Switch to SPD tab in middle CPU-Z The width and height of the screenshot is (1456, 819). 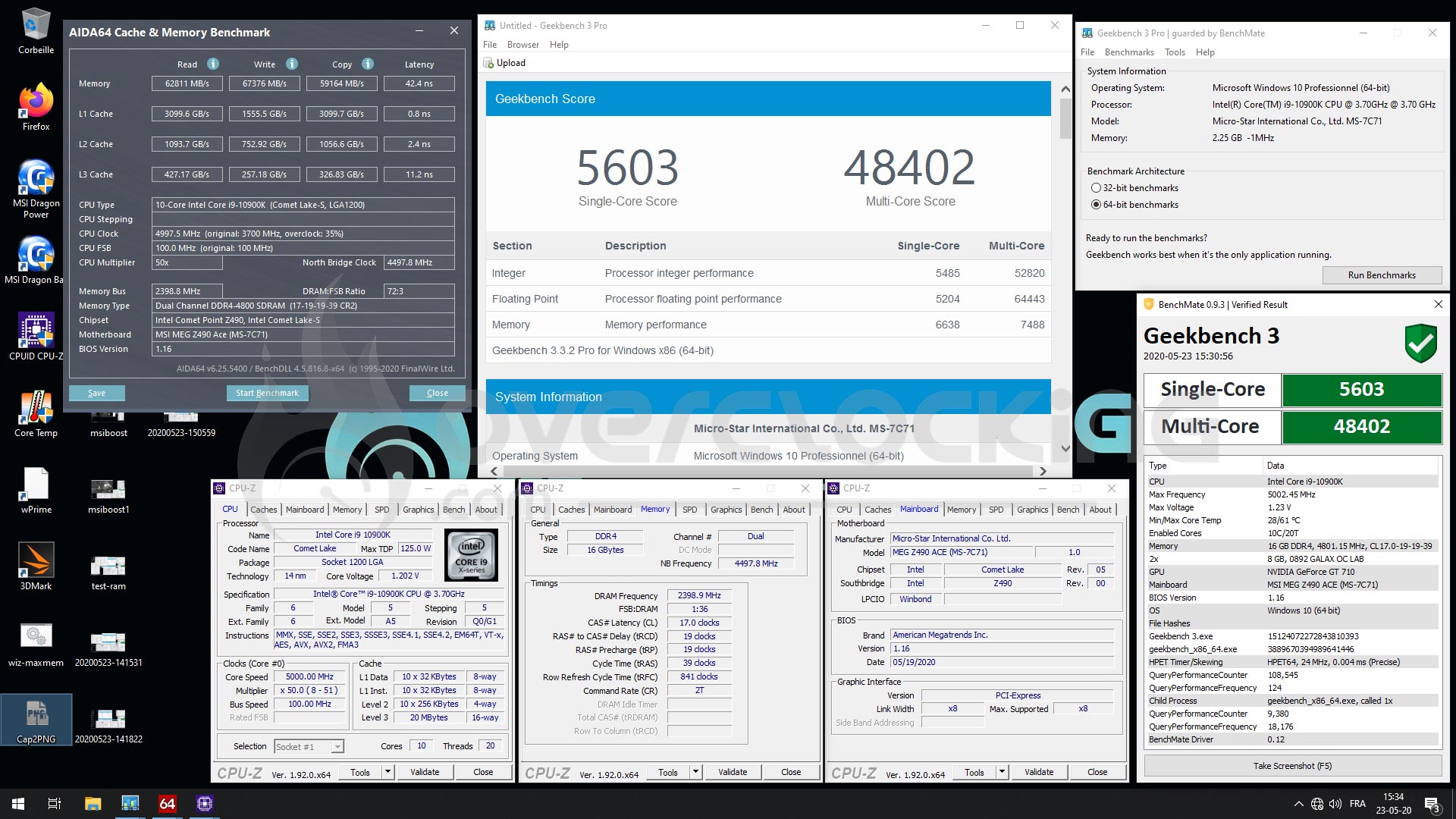pos(689,510)
